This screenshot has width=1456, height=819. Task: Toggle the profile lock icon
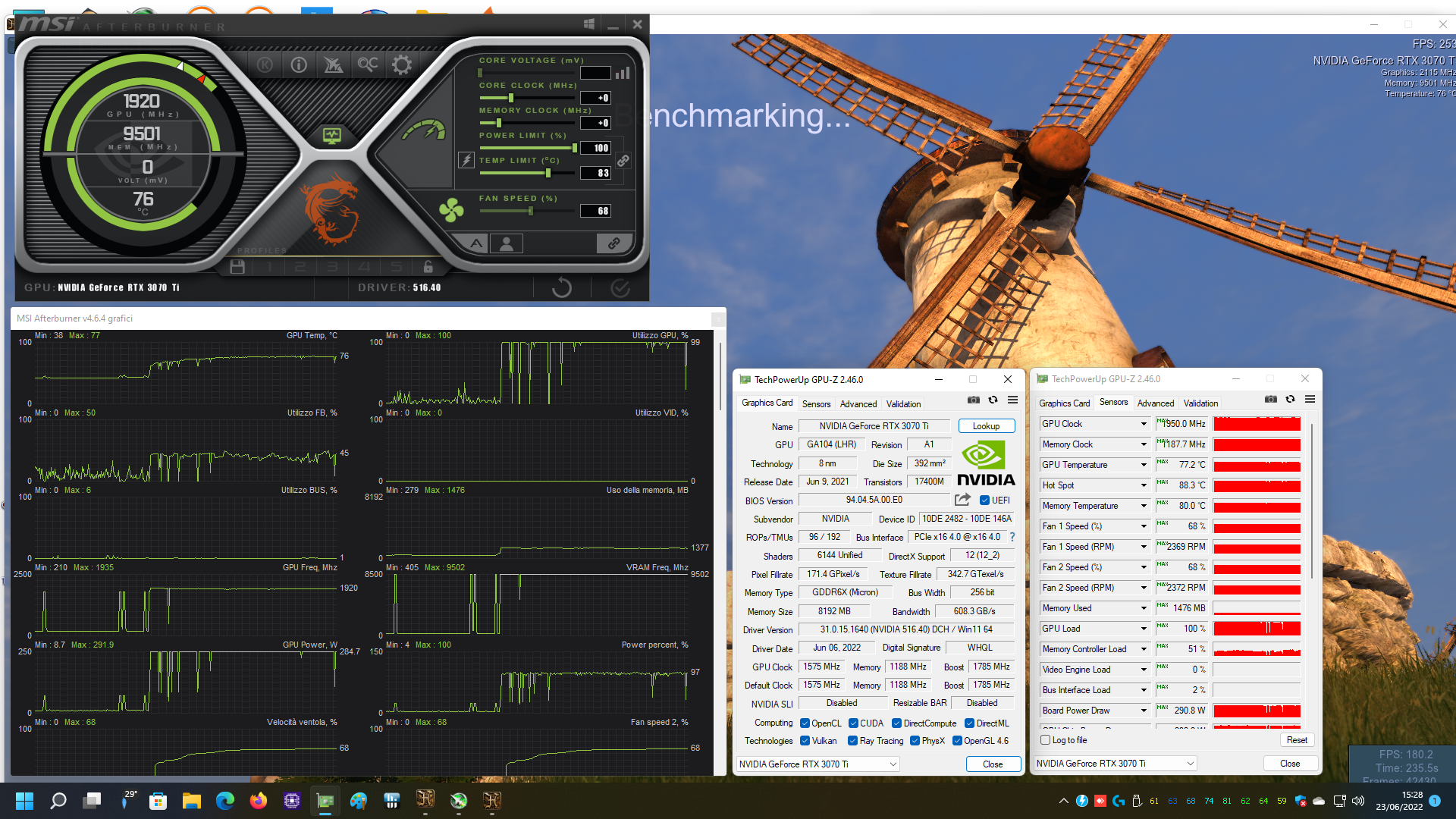[x=428, y=267]
